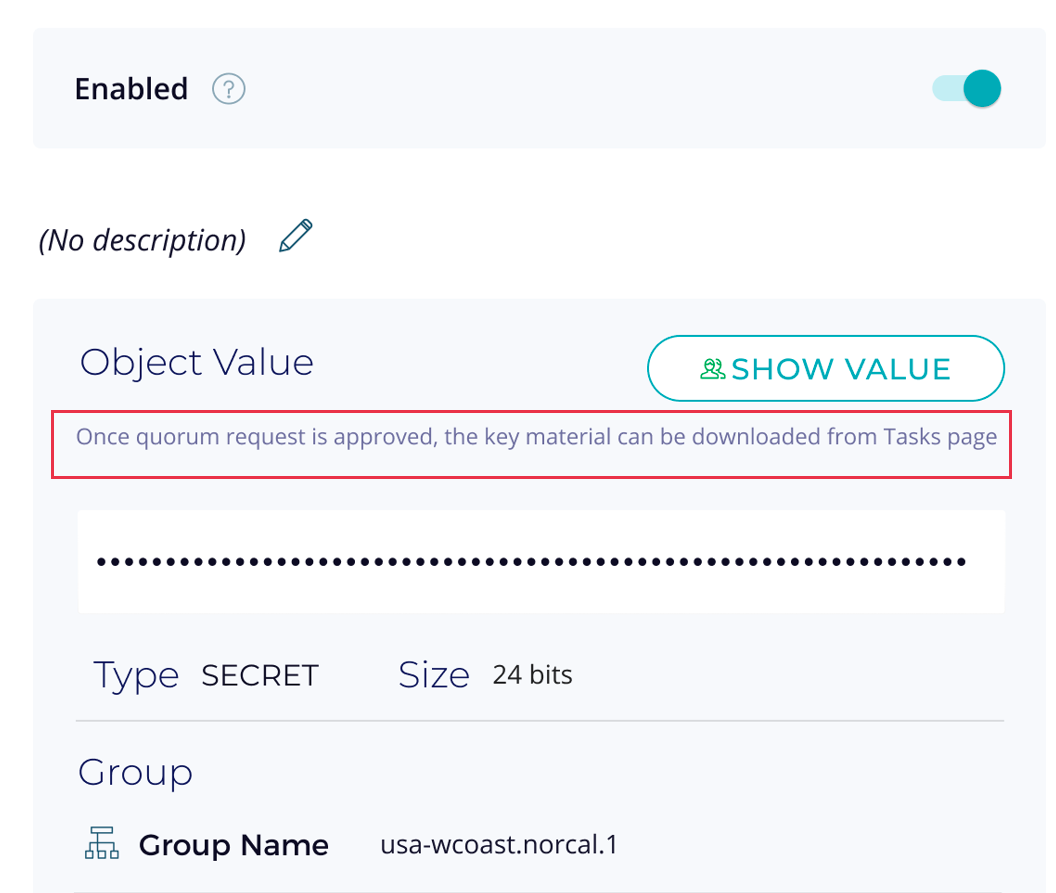Click the Enabled label

[131, 89]
